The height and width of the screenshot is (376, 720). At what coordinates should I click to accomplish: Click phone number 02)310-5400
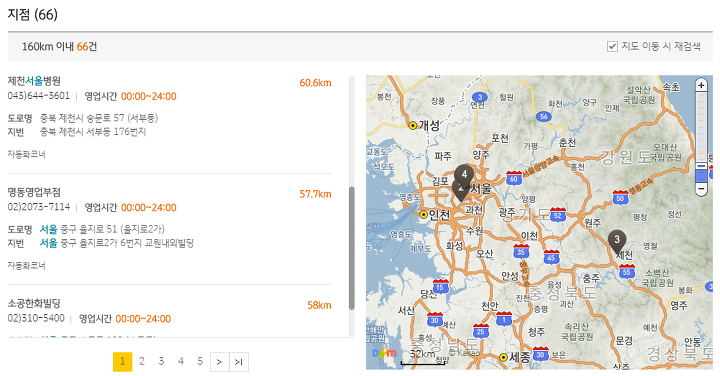tap(36, 318)
